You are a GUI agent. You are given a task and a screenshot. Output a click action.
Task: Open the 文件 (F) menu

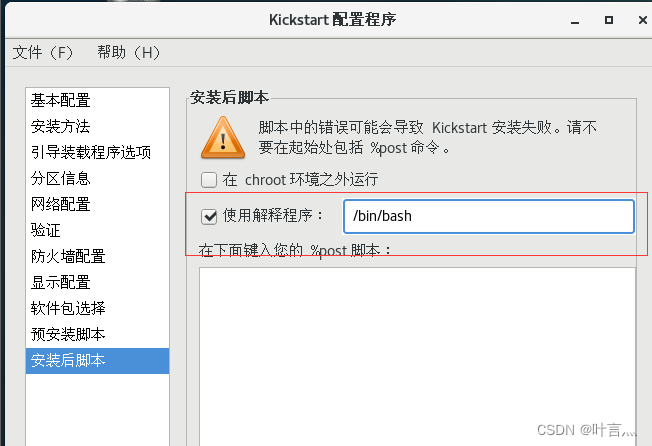pyautogui.click(x=42, y=53)
